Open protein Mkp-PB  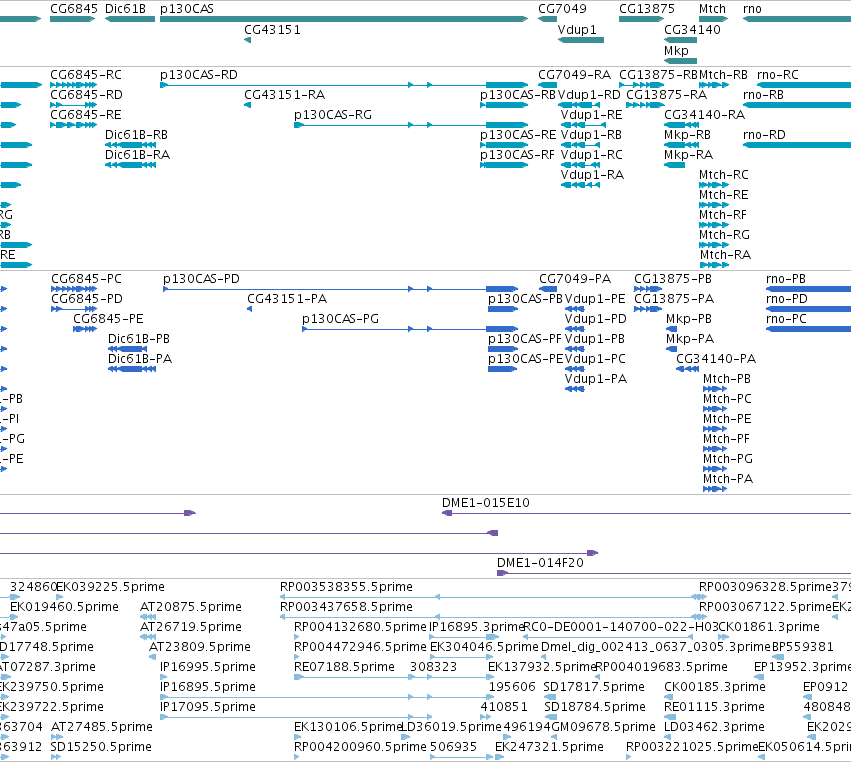point(689,319)
